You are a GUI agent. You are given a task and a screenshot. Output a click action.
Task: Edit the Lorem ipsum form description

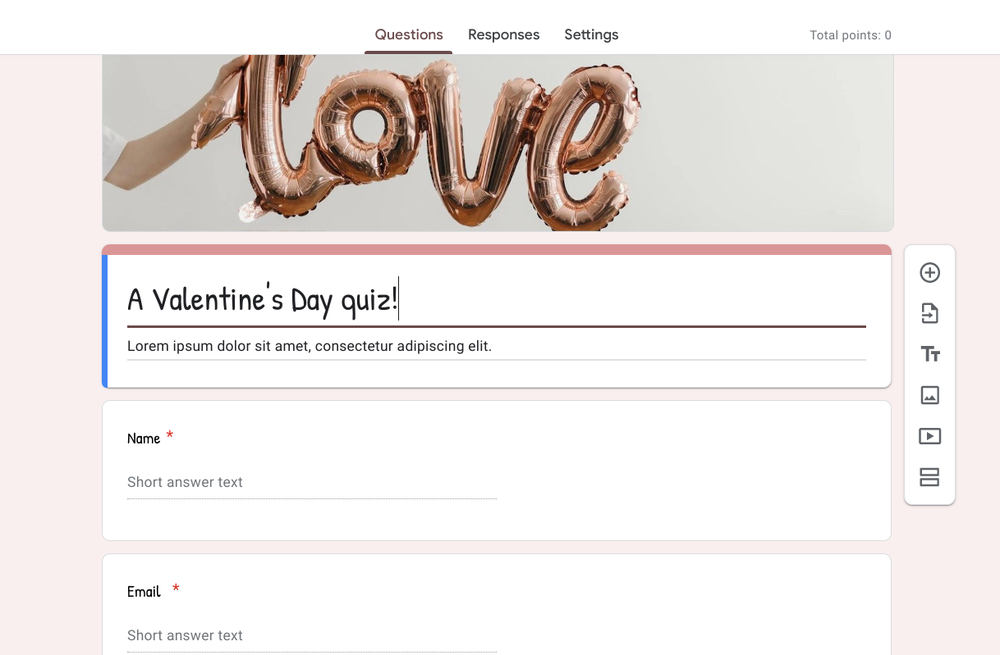(x=308, y=345)
